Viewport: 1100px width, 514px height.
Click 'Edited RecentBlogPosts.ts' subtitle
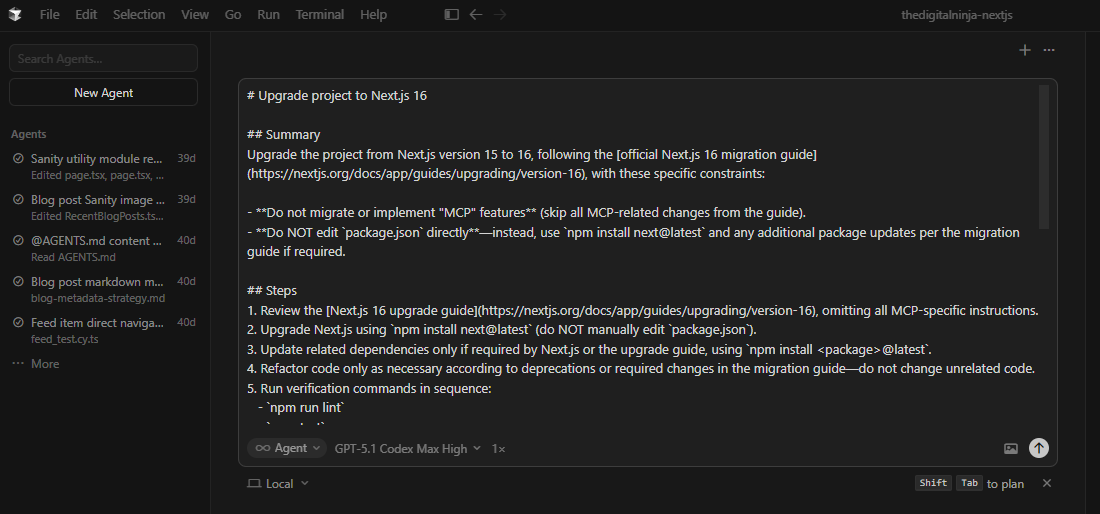(98, 216)
